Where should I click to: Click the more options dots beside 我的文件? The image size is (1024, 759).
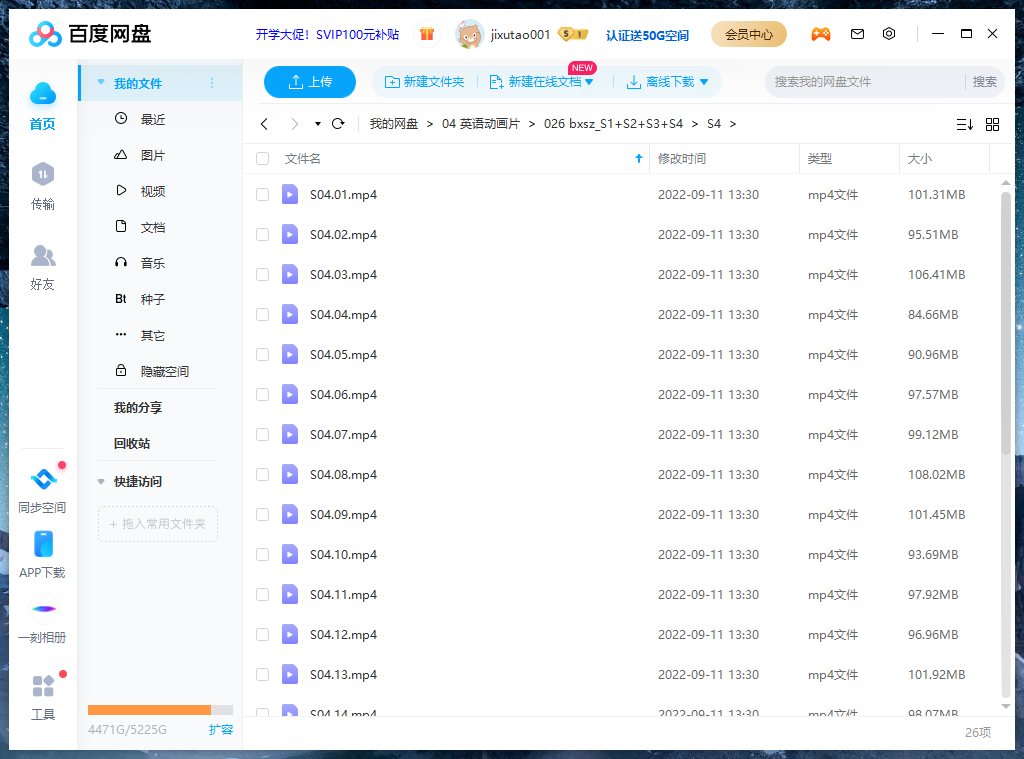[x=212, y=83]
